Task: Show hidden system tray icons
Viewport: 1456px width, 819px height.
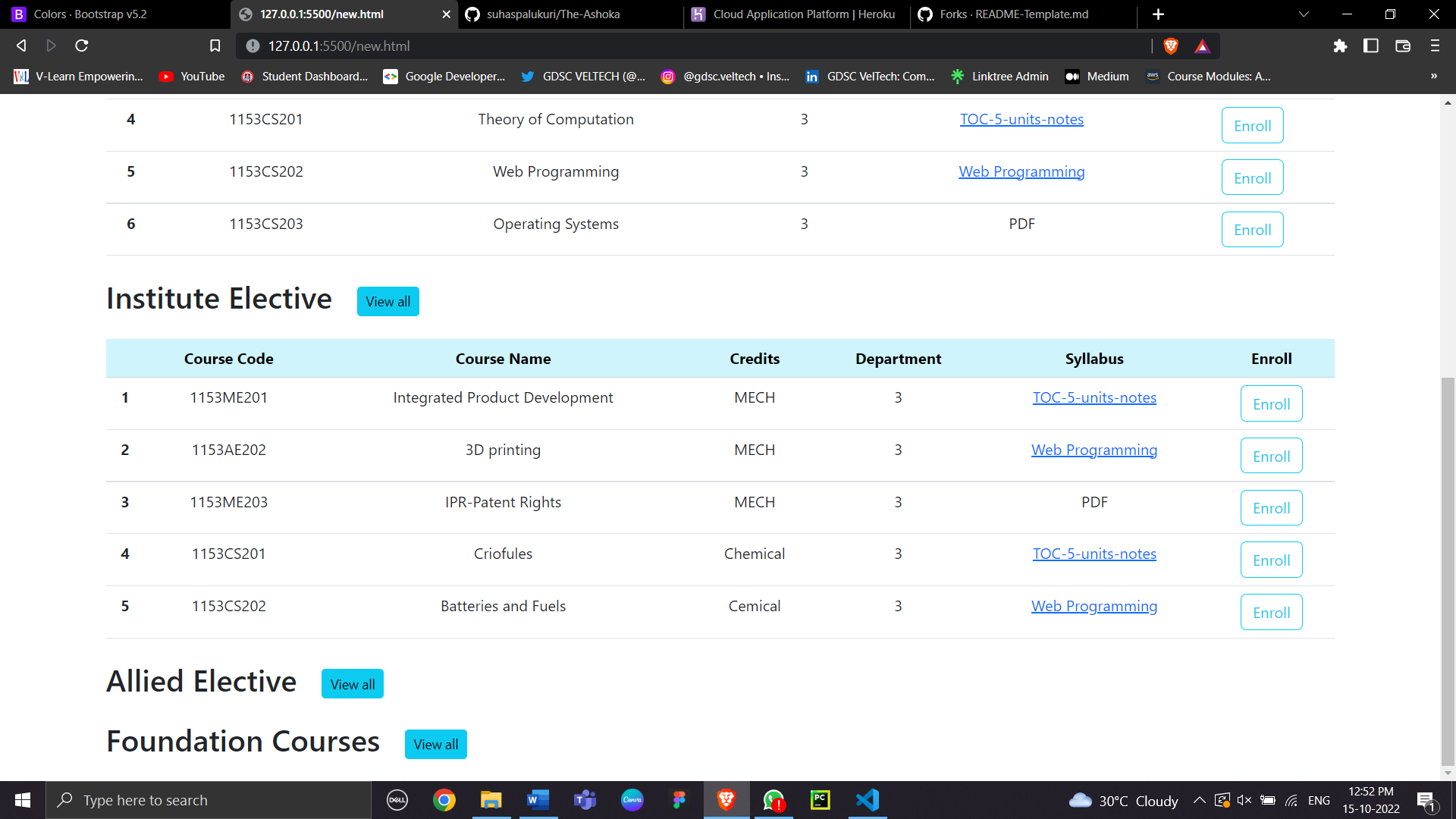Action: [x=1200, y=799]
